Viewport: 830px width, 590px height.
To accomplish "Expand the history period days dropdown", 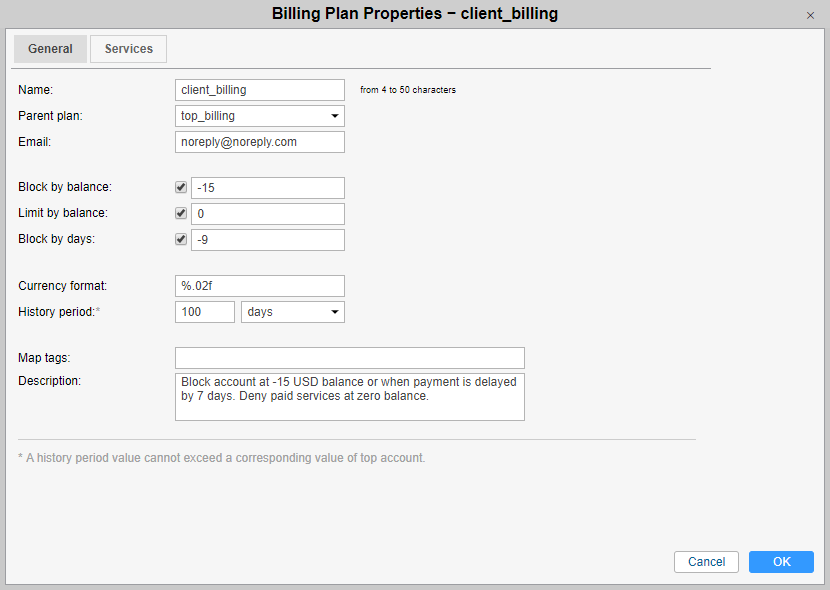I will coord(293,312).
